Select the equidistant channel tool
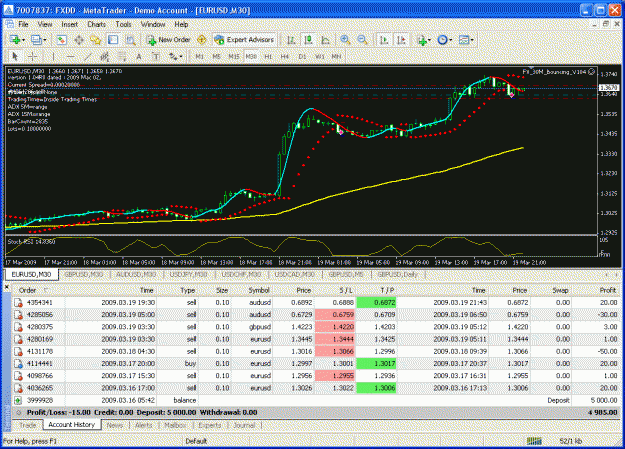 click(x=104, y=57)
